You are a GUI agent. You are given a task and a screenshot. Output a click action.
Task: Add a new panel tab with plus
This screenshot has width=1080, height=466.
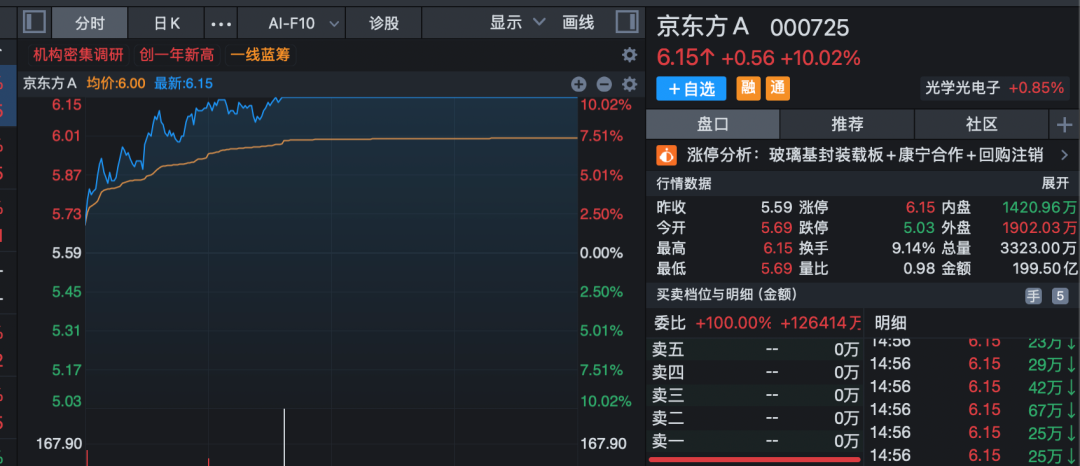1065,125
